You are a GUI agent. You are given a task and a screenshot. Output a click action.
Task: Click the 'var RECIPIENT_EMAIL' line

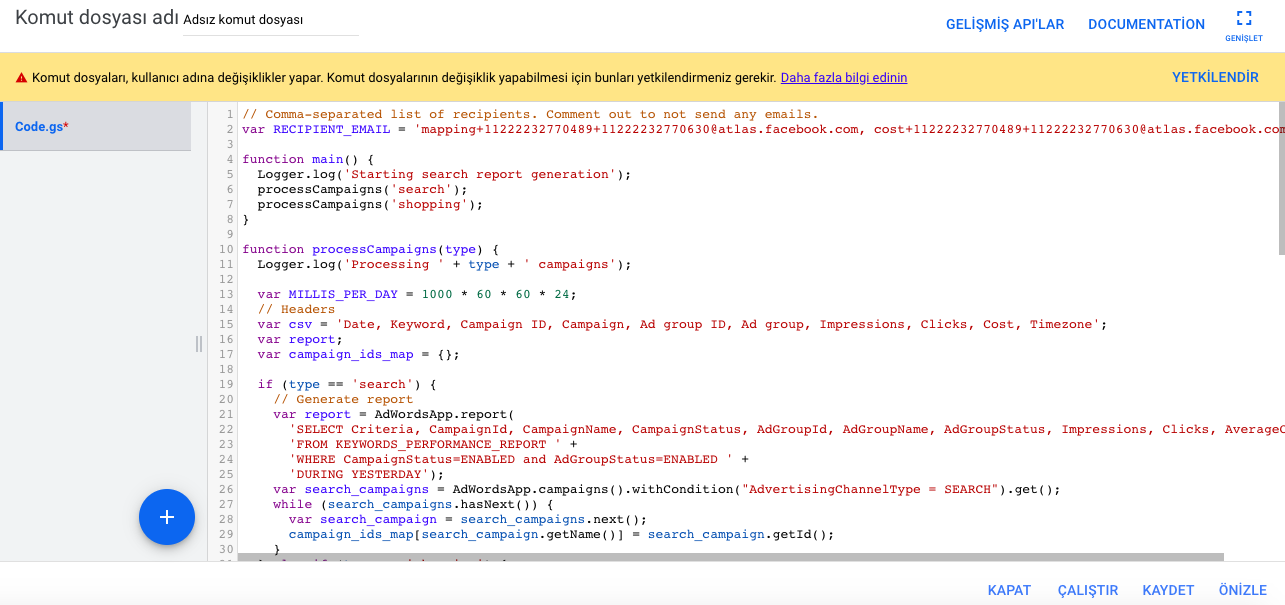762,129
